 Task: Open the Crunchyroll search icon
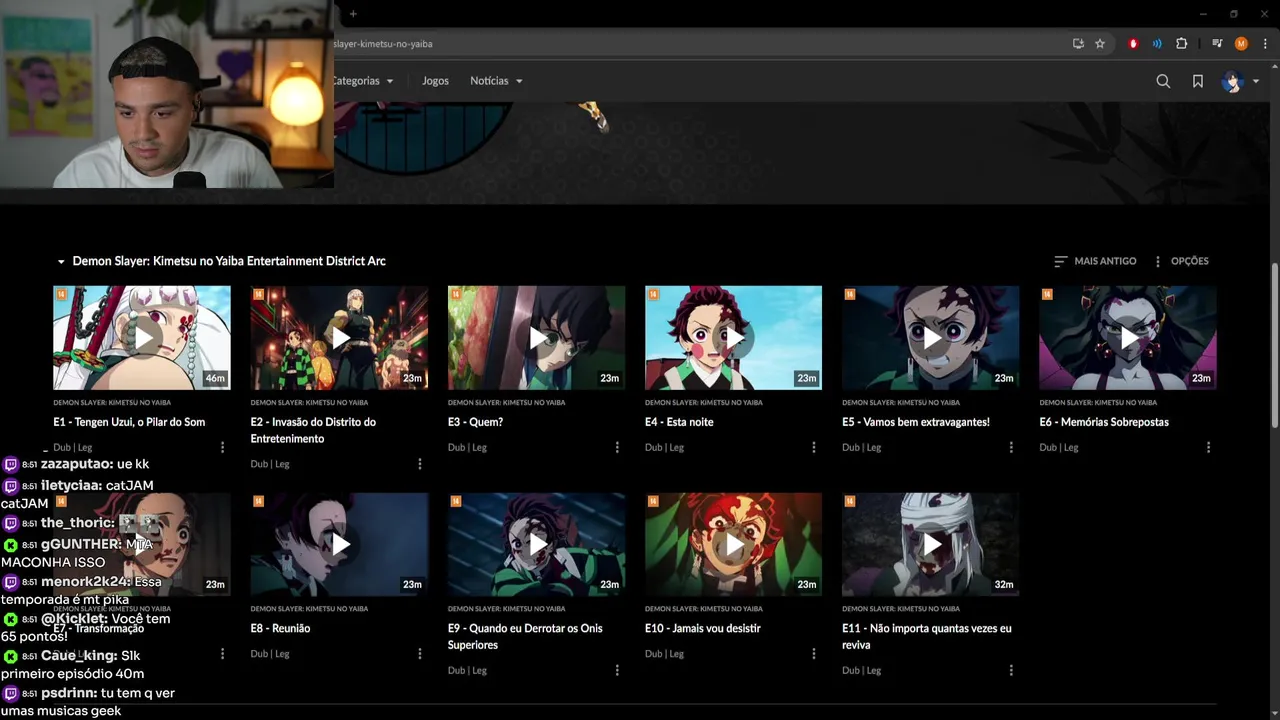(x=1163, y=81)
